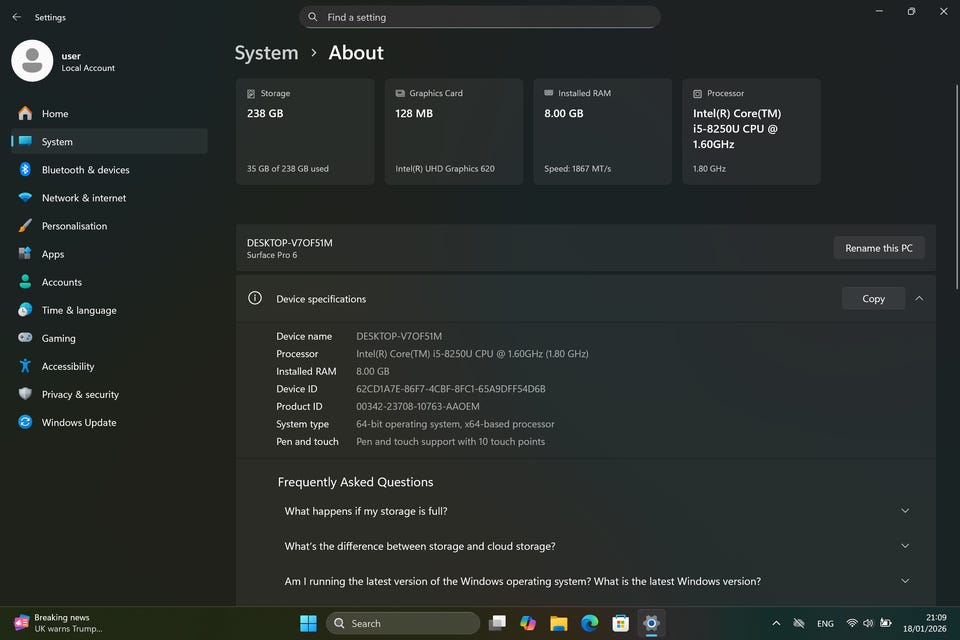960x640 pixels.
Task: Open Accessibility settings
Action: click(x=109, y=366)
